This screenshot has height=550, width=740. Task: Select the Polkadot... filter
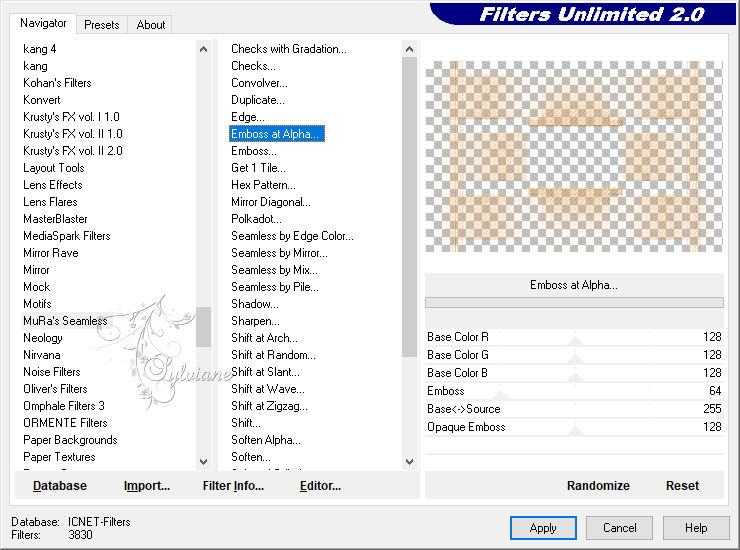coord(256,219)
